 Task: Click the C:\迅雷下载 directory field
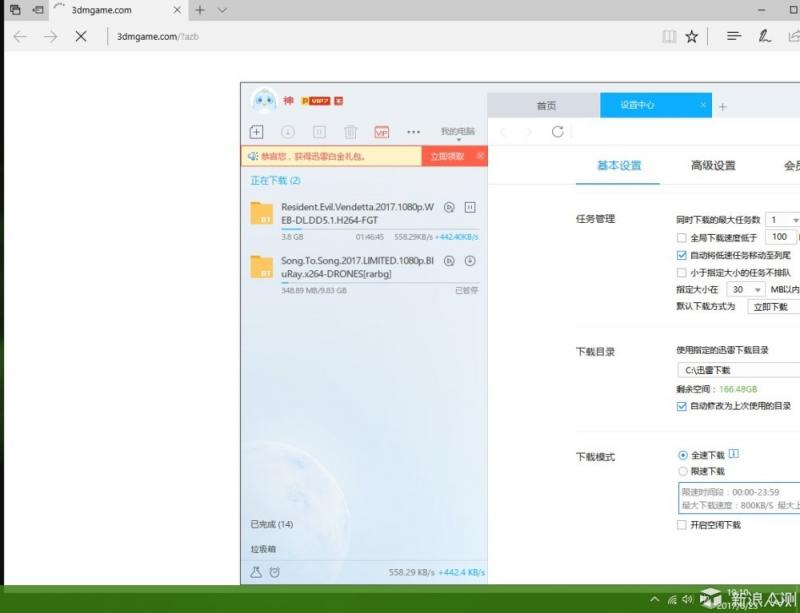pyautogui.click(x=739, y=370)
